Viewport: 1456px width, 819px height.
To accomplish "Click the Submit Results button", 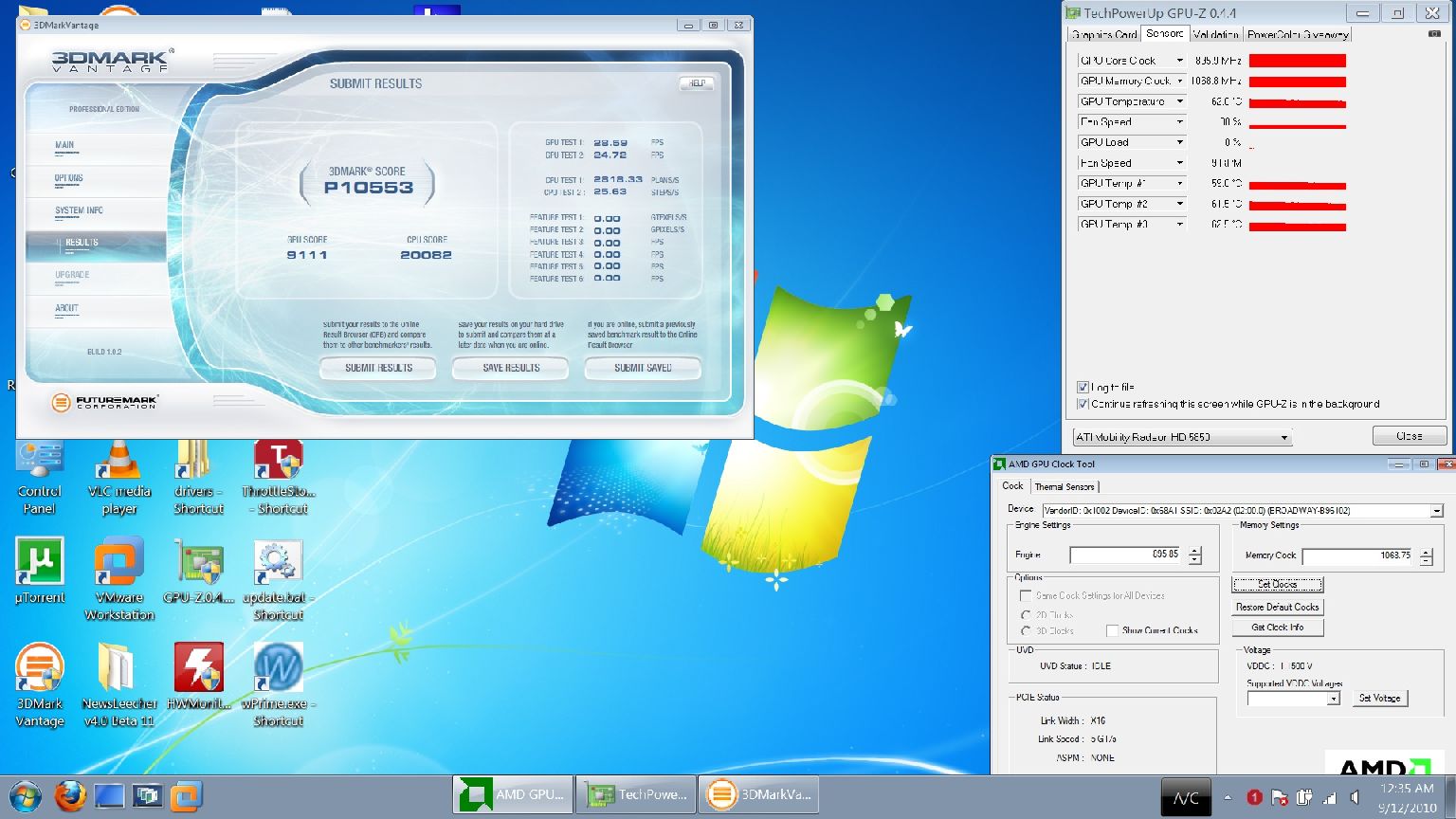I will [x=378, y=368].
